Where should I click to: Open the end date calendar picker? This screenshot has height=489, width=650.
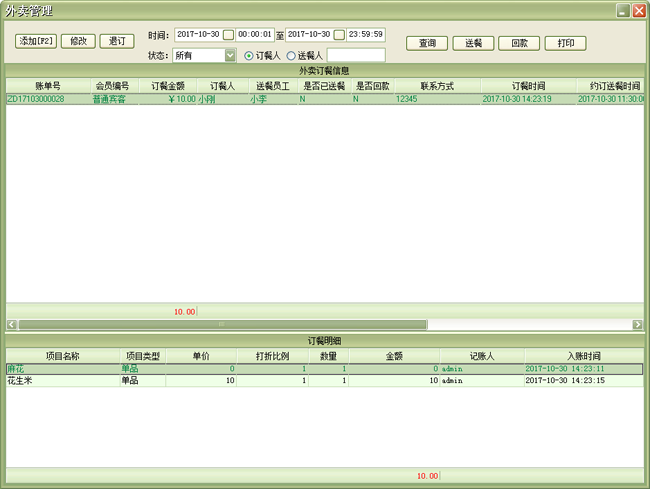pyautogui.click(x=339, y=35)
